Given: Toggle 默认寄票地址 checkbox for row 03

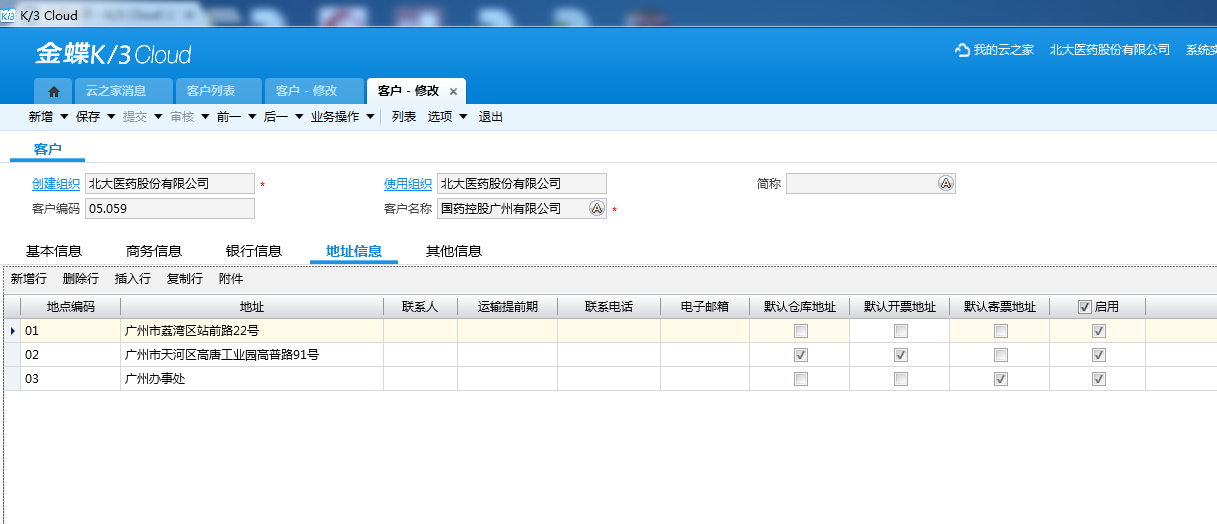Looking at the screenshot, I should pos(1000,379).
